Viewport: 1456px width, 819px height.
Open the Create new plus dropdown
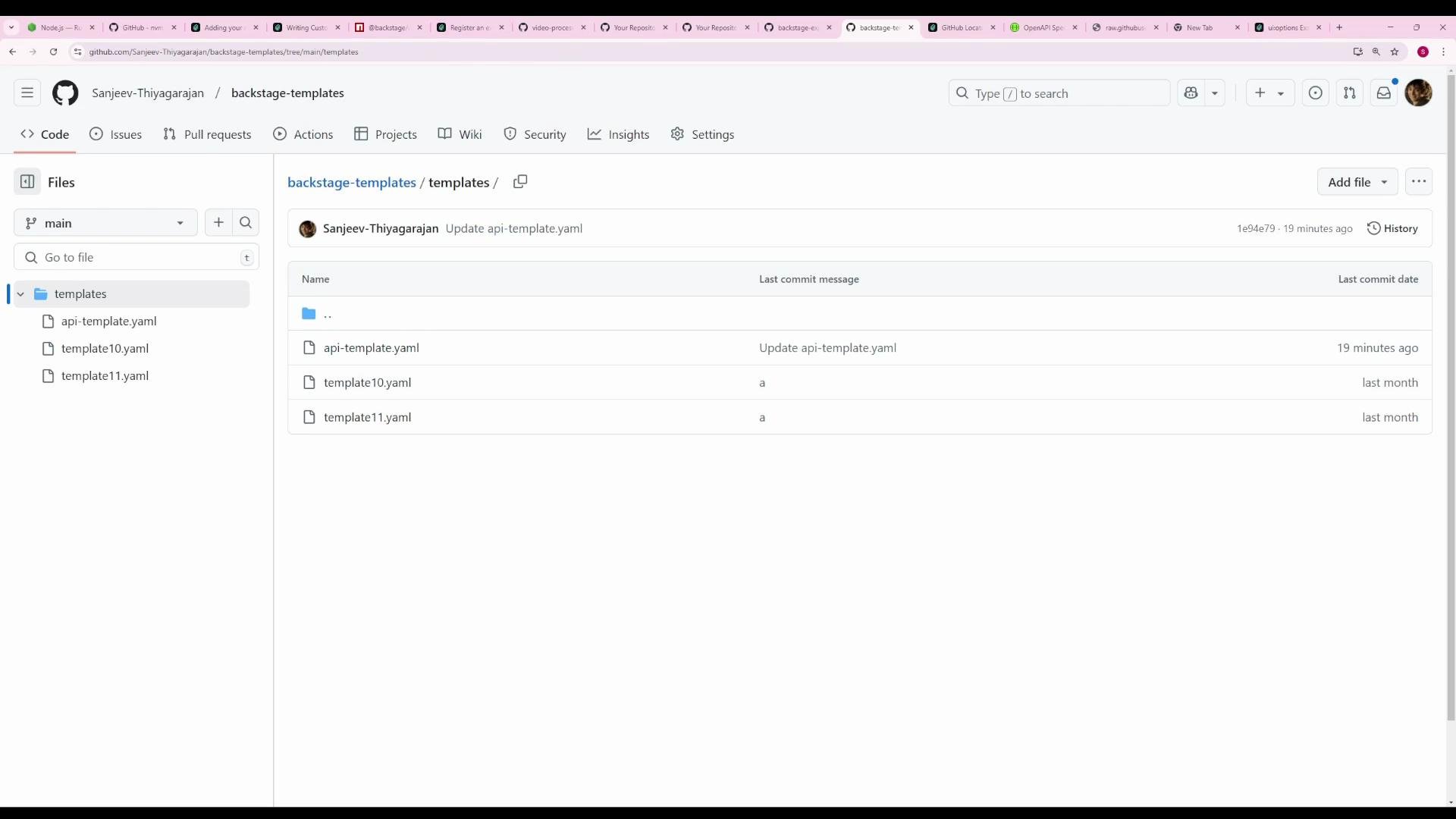(x=1269, y=93)
